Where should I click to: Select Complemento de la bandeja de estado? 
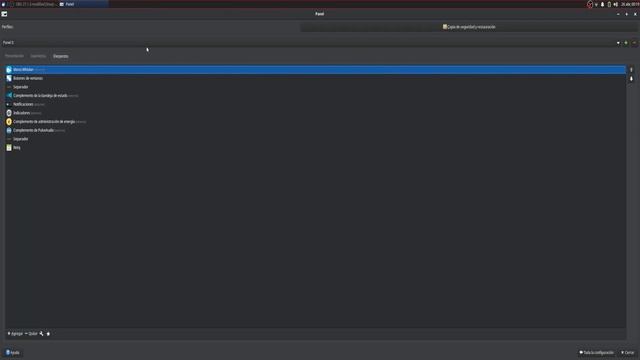click(x=315, y=96)
